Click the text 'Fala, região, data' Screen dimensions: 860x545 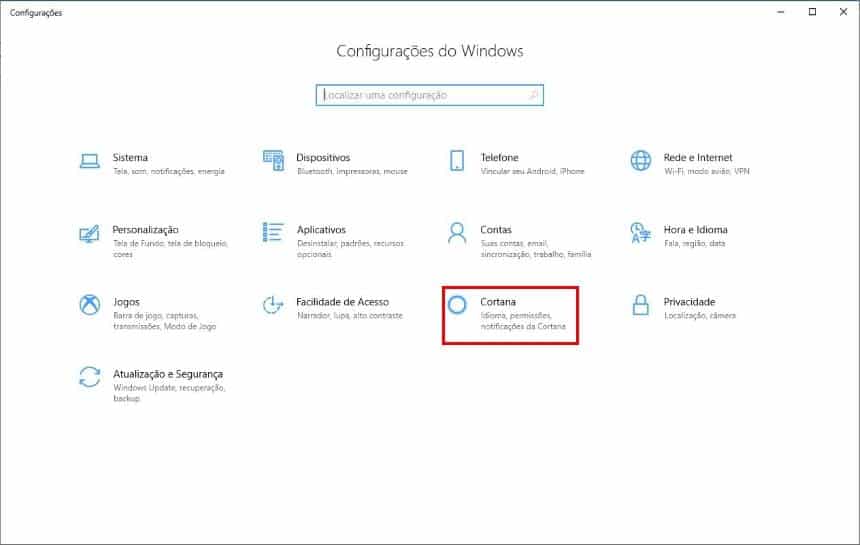[694, 243]
